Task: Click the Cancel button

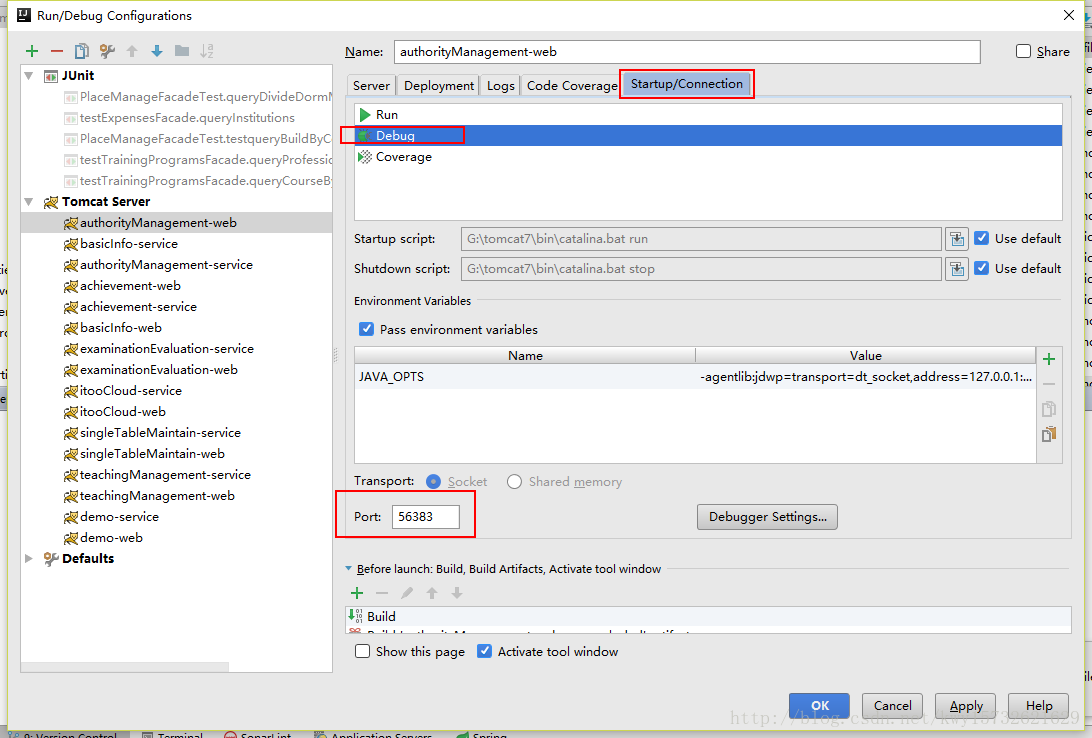Action: point(892,705)
